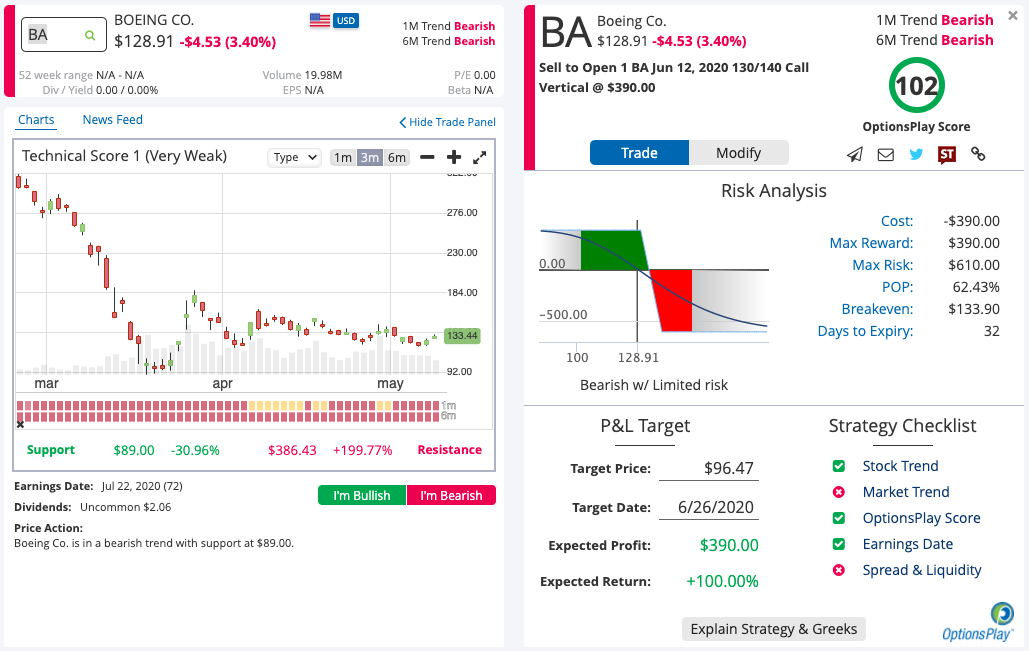Set chart range to 1m

click(x=343, y=158)
